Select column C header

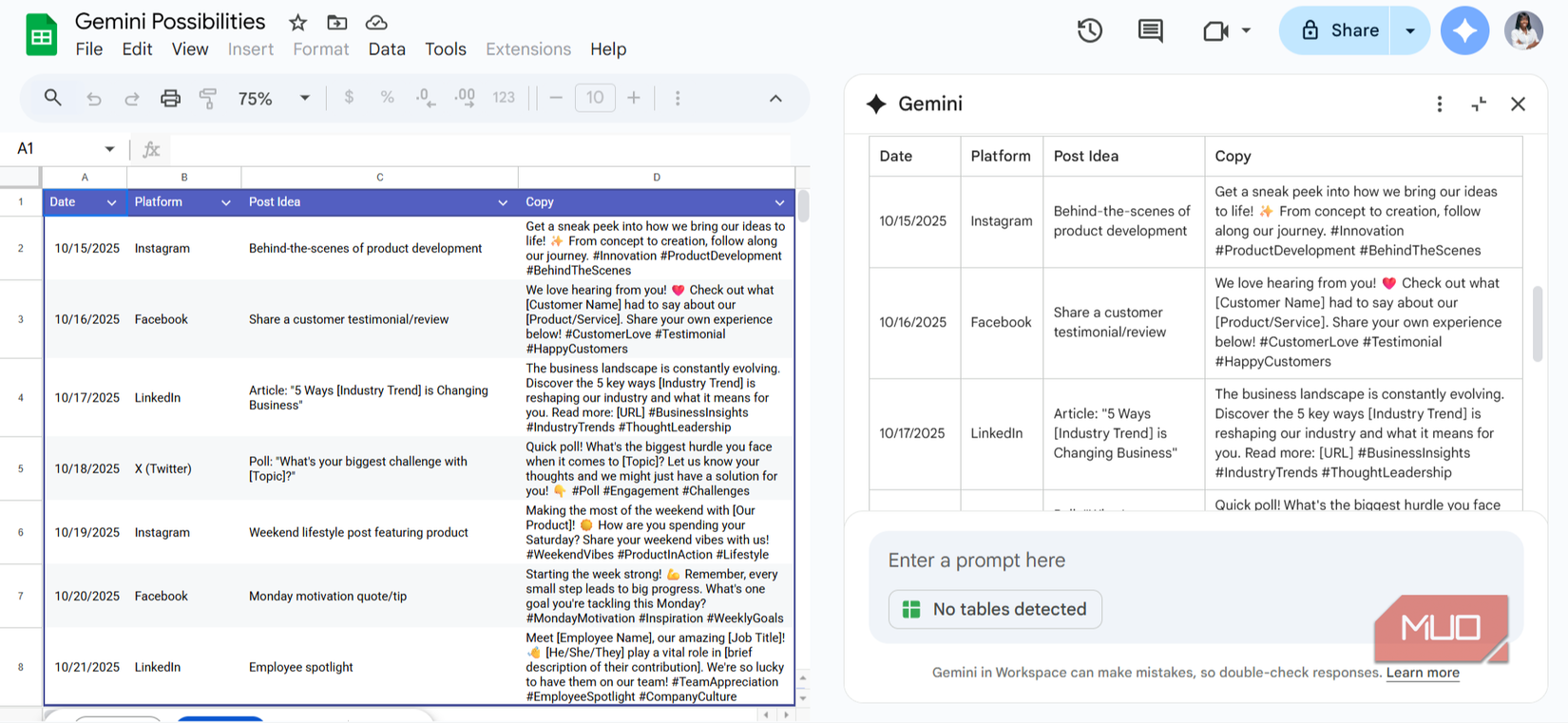coord(380,178)
